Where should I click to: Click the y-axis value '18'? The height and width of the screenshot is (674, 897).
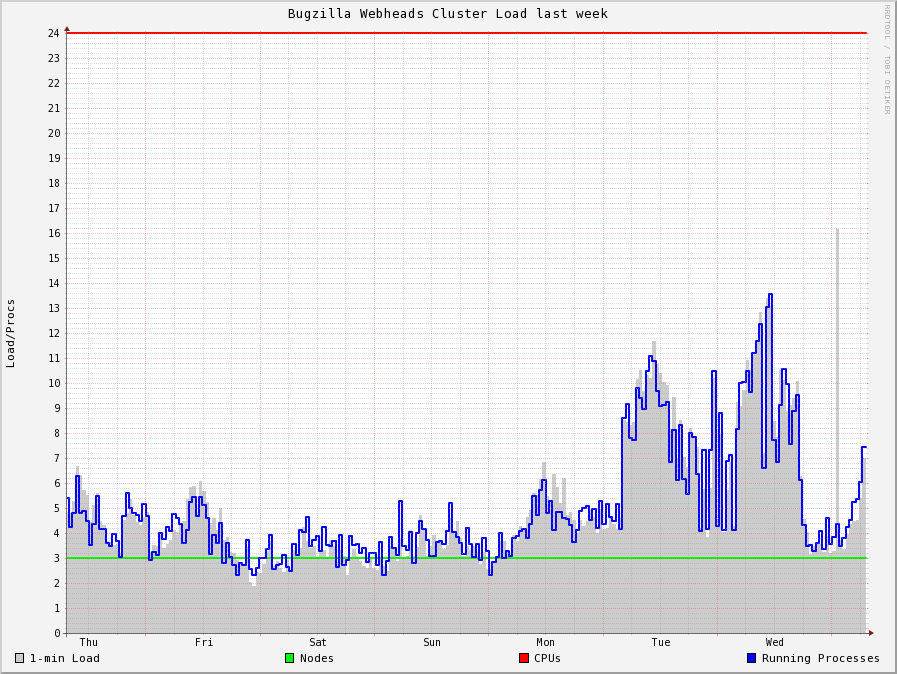[x=54, y=183]
